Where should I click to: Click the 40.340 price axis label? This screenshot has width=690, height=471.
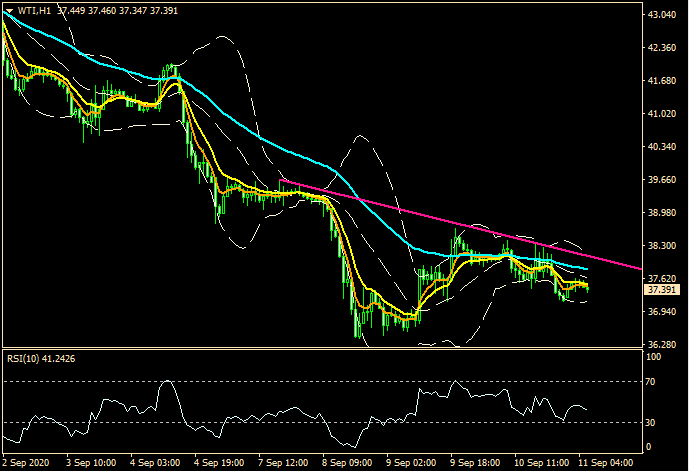click(x=661, y=147)
